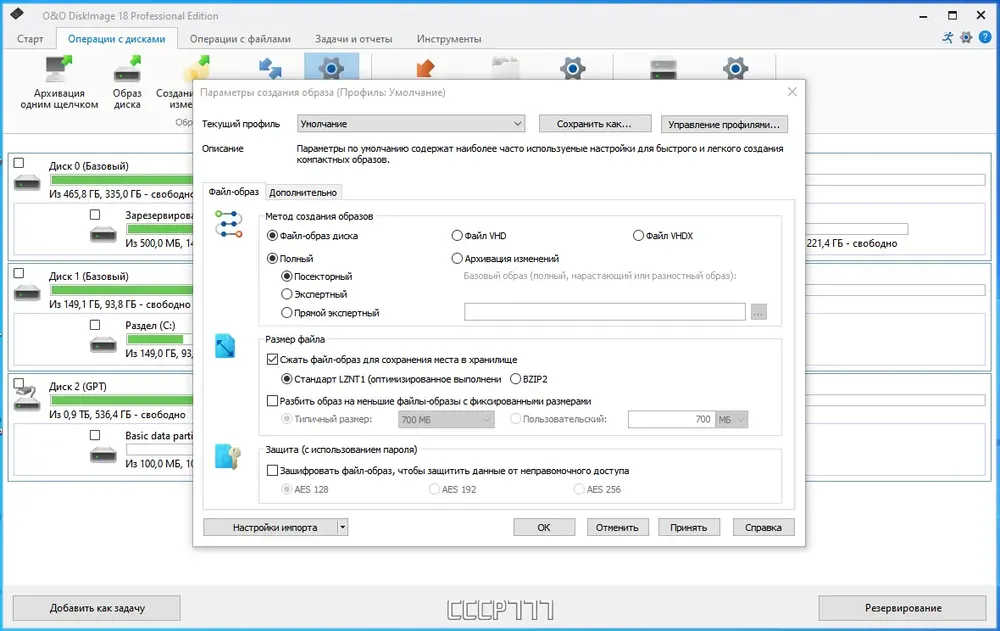Open the Инструменты tab
Viewport: 1000px width, 631px height.
[449, 39]
